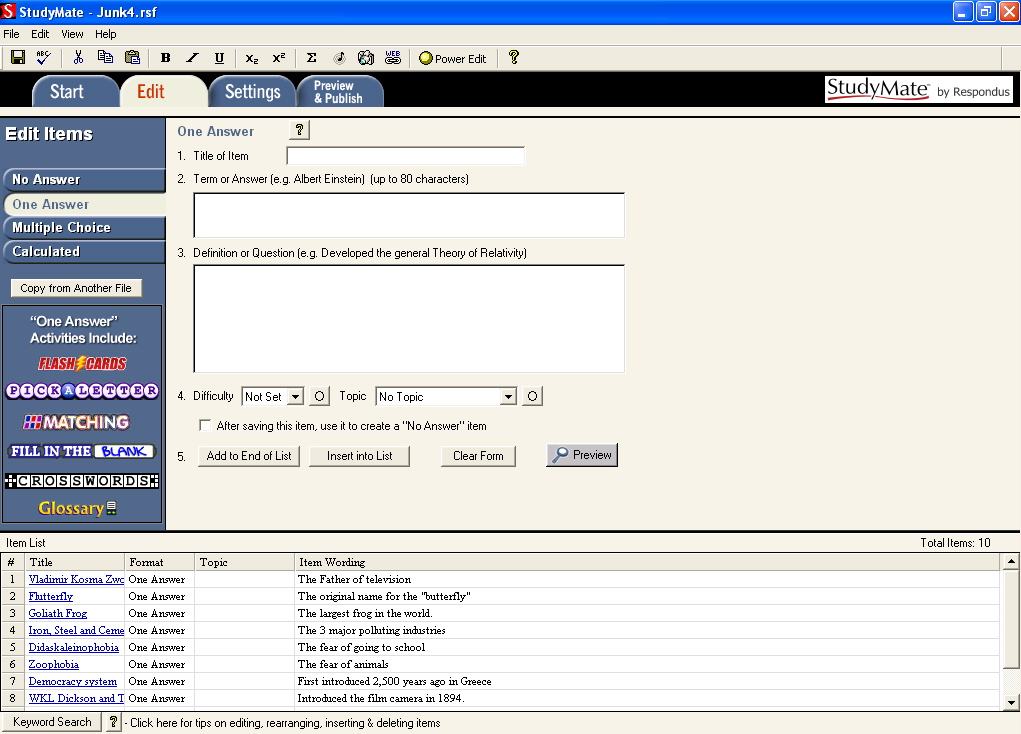The height and width of the screenshot is (734, 1021).
Task: Click the Title of Item input field
Action: 406,156
